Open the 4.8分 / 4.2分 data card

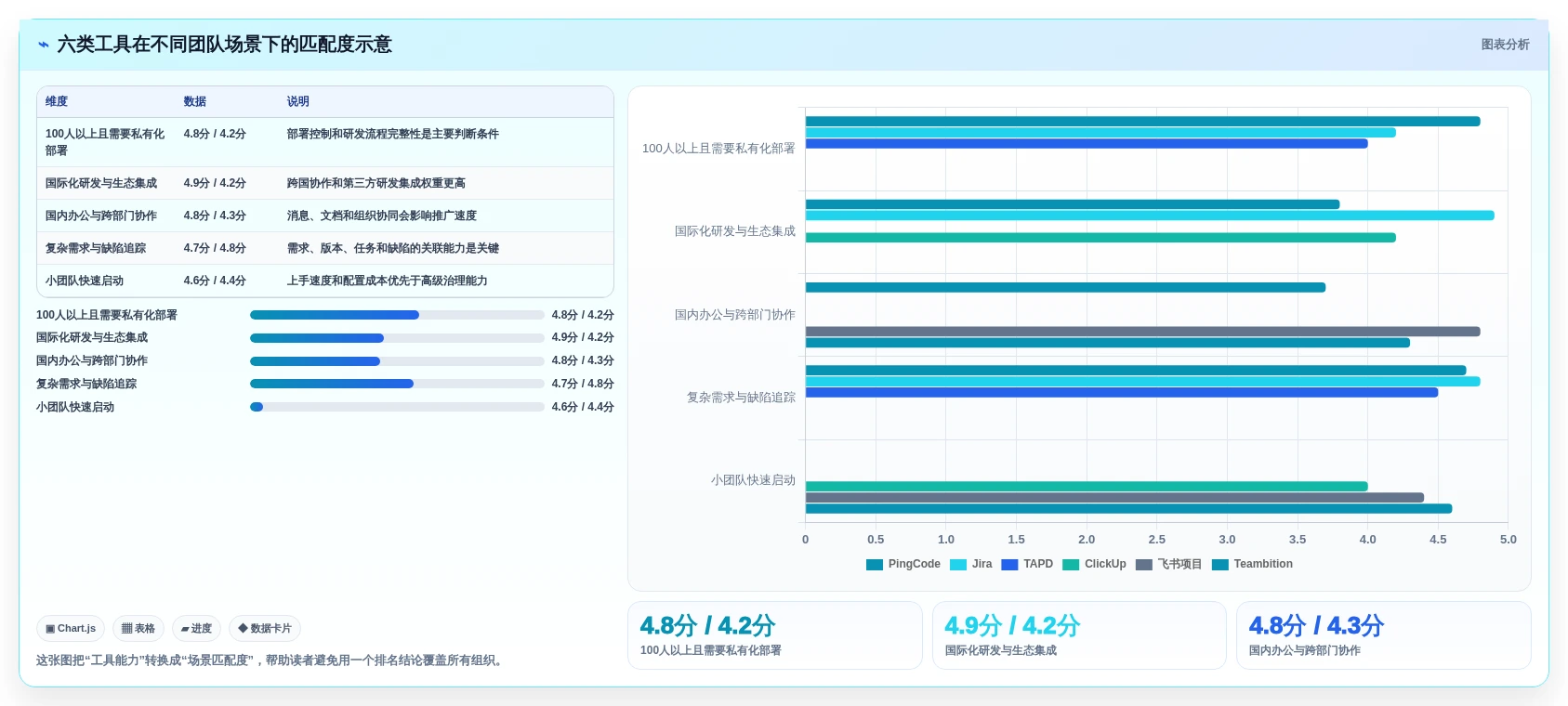point(775,635)
